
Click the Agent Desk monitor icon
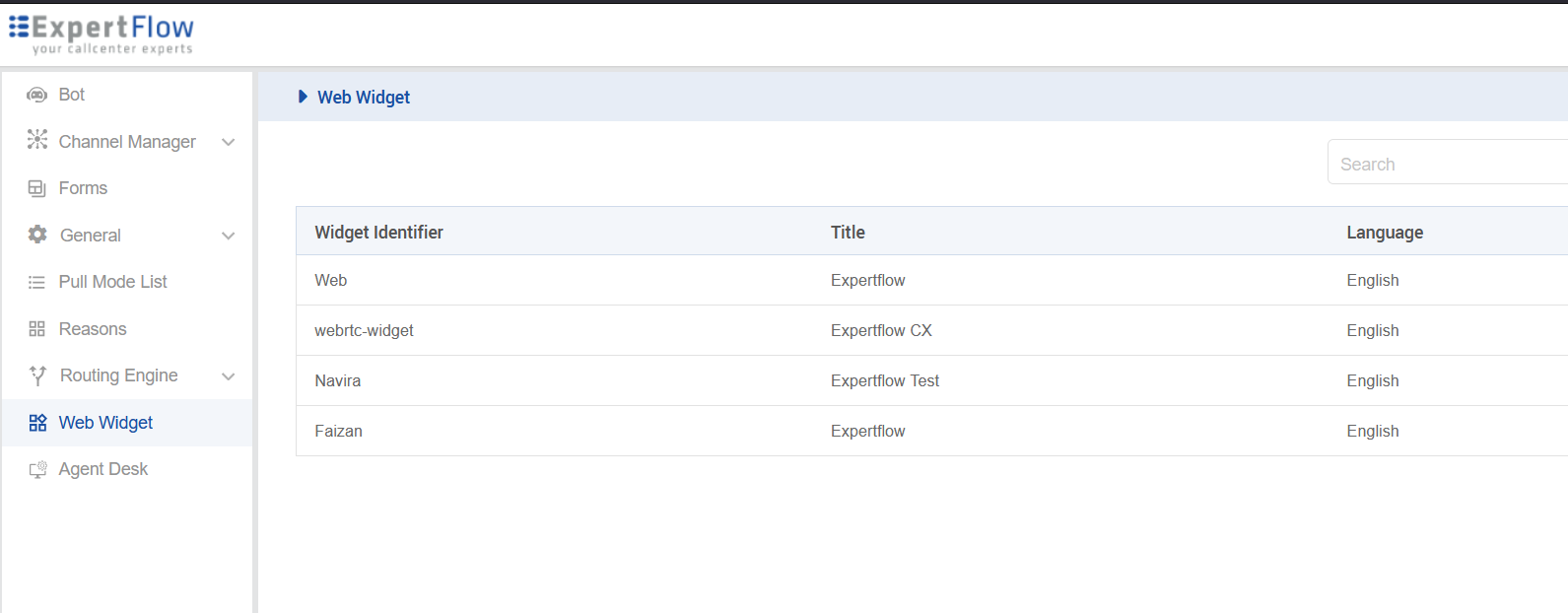(x=37, y=469)
